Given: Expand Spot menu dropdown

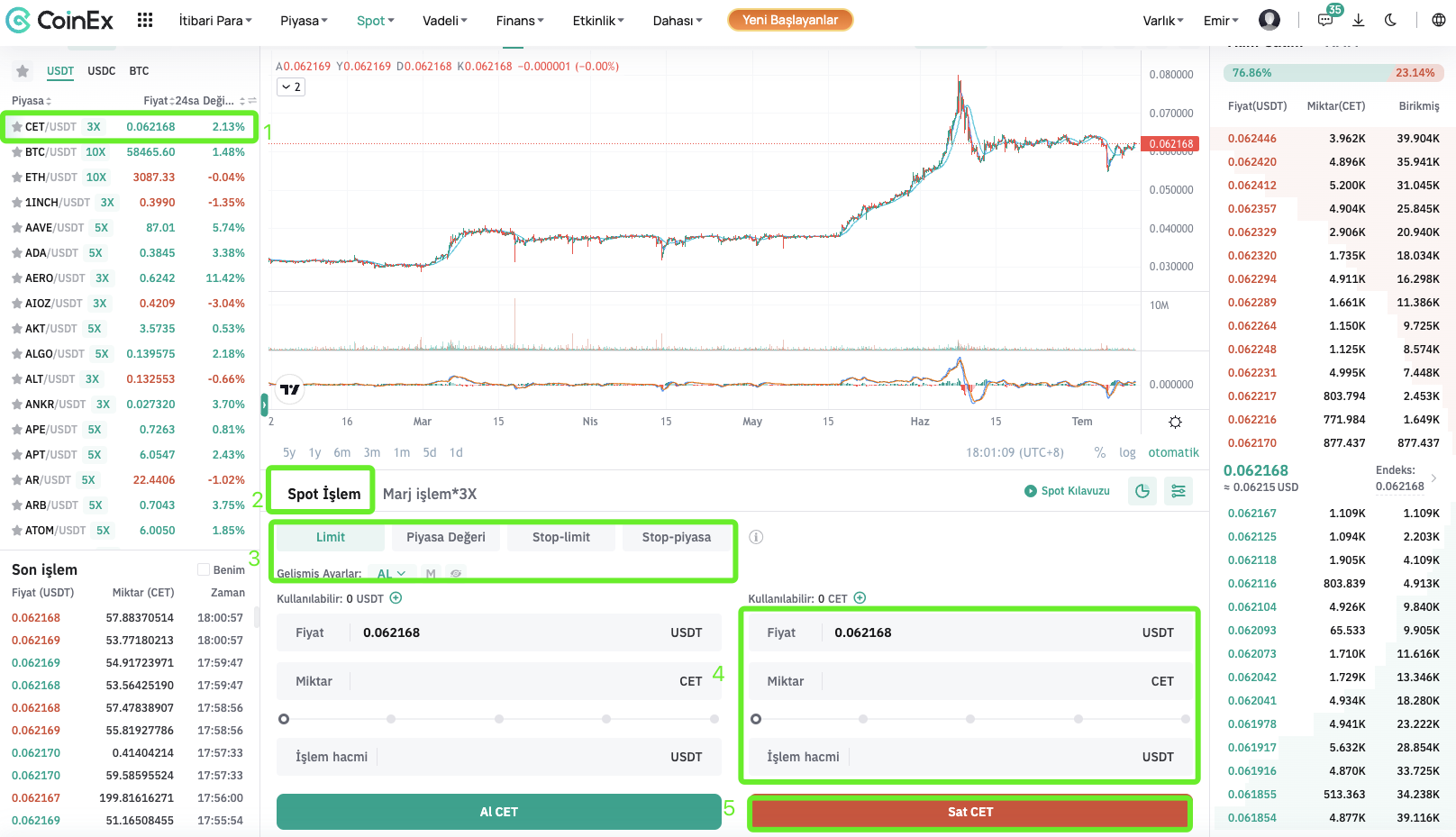Looking at the screenshot, I should click(x=375, y=21).
